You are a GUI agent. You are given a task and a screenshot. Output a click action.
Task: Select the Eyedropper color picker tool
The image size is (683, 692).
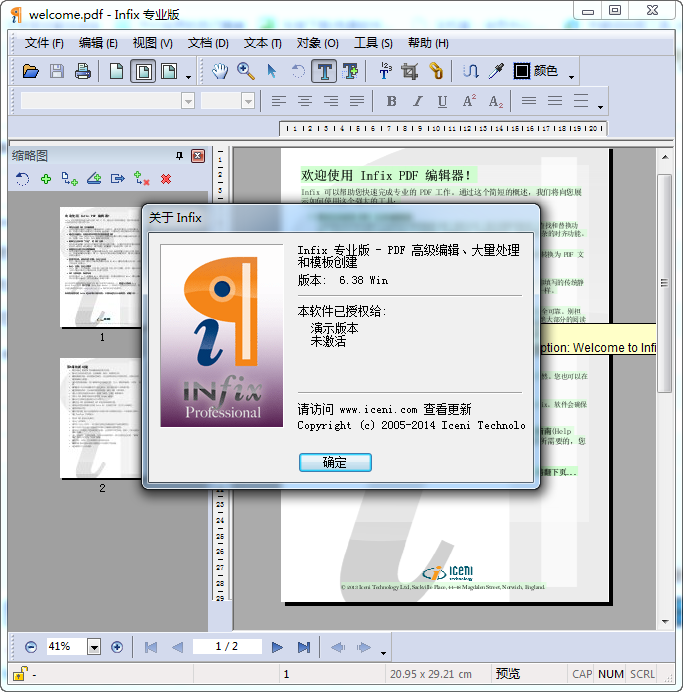click(496, 71)
